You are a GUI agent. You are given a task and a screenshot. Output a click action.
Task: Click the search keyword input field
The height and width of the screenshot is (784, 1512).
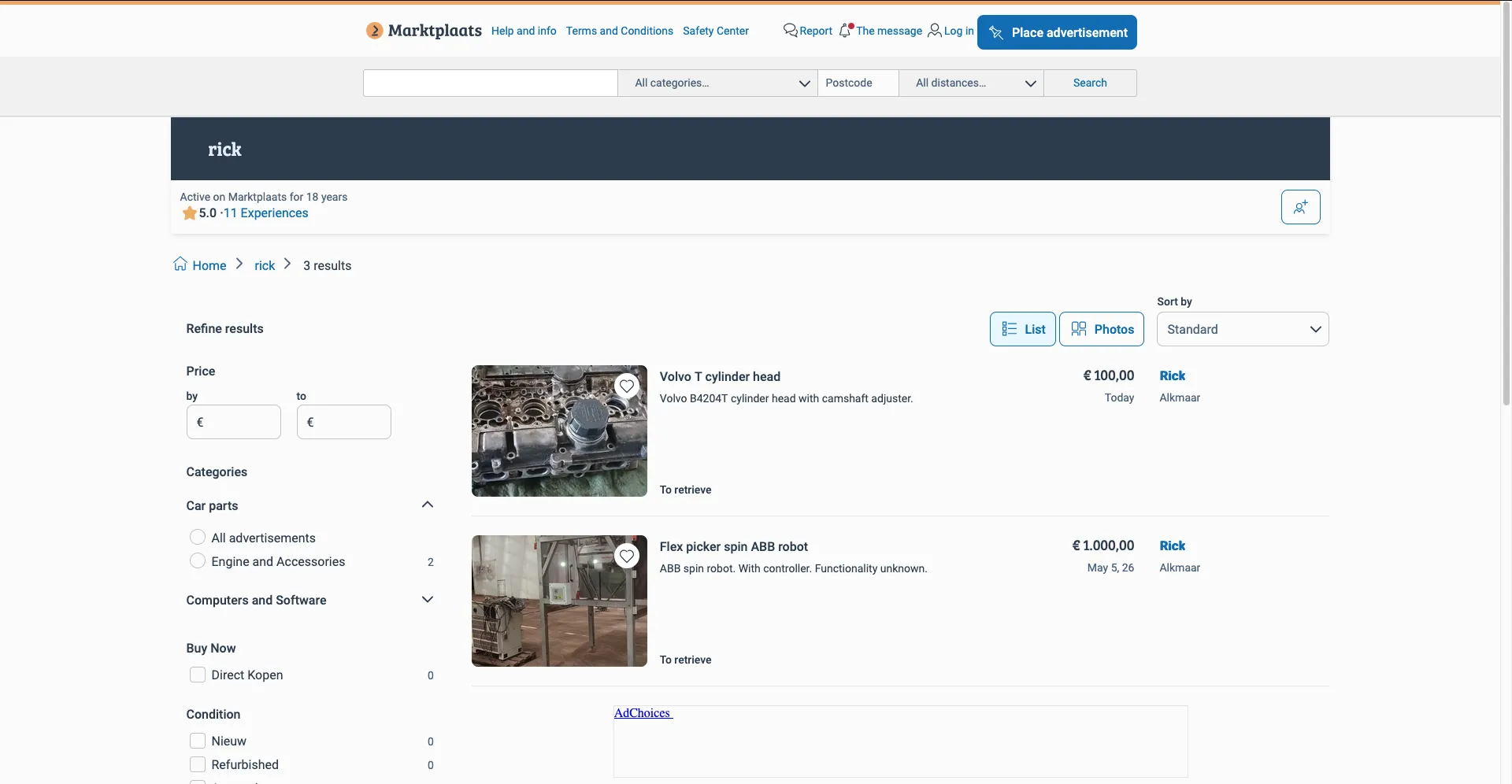point(490,83)
